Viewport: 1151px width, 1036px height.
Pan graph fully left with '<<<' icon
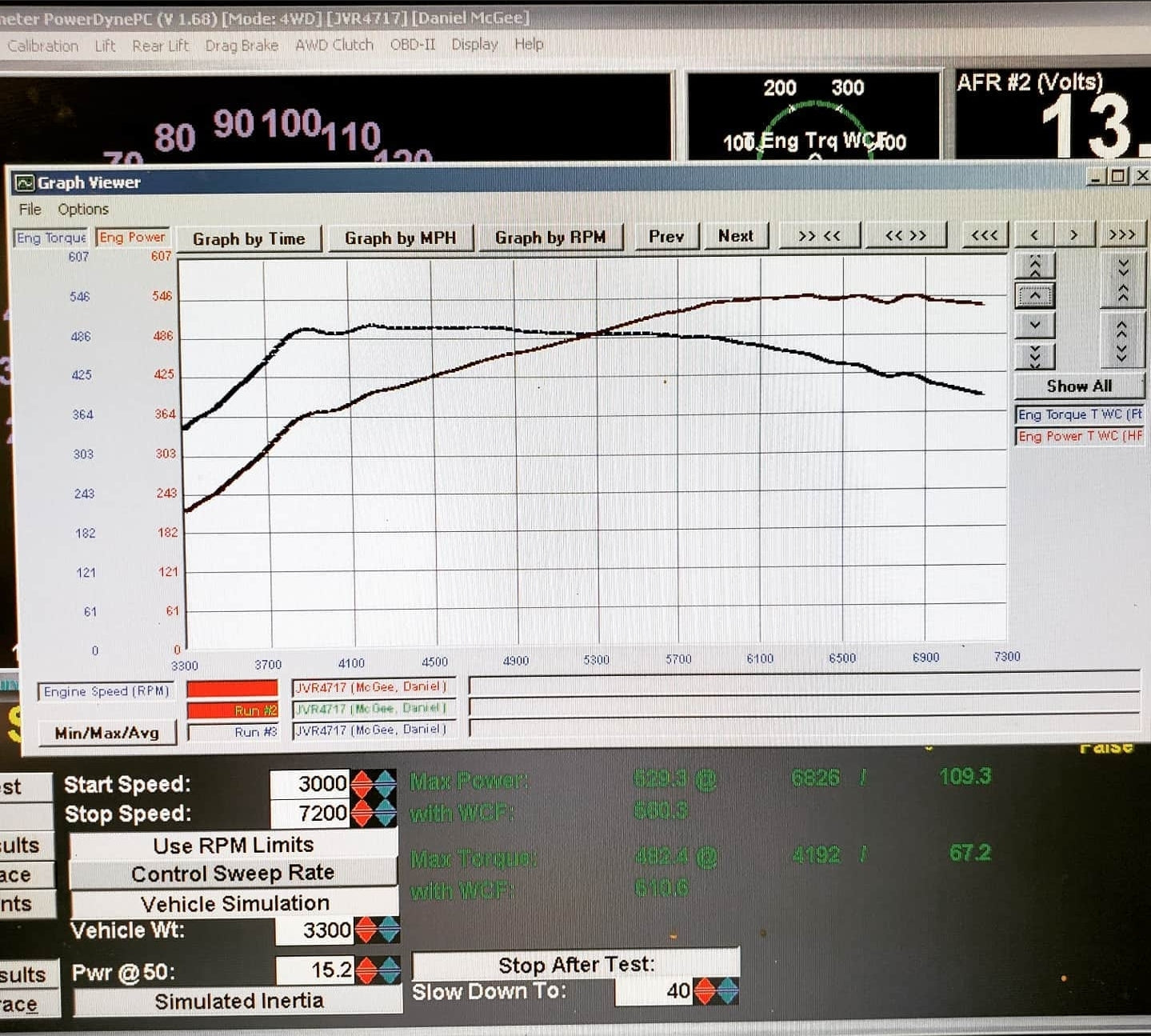coord(983,234)
